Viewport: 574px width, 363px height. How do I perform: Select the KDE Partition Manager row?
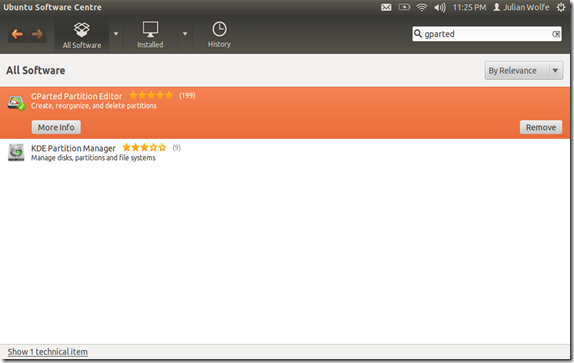coord(285,153)
